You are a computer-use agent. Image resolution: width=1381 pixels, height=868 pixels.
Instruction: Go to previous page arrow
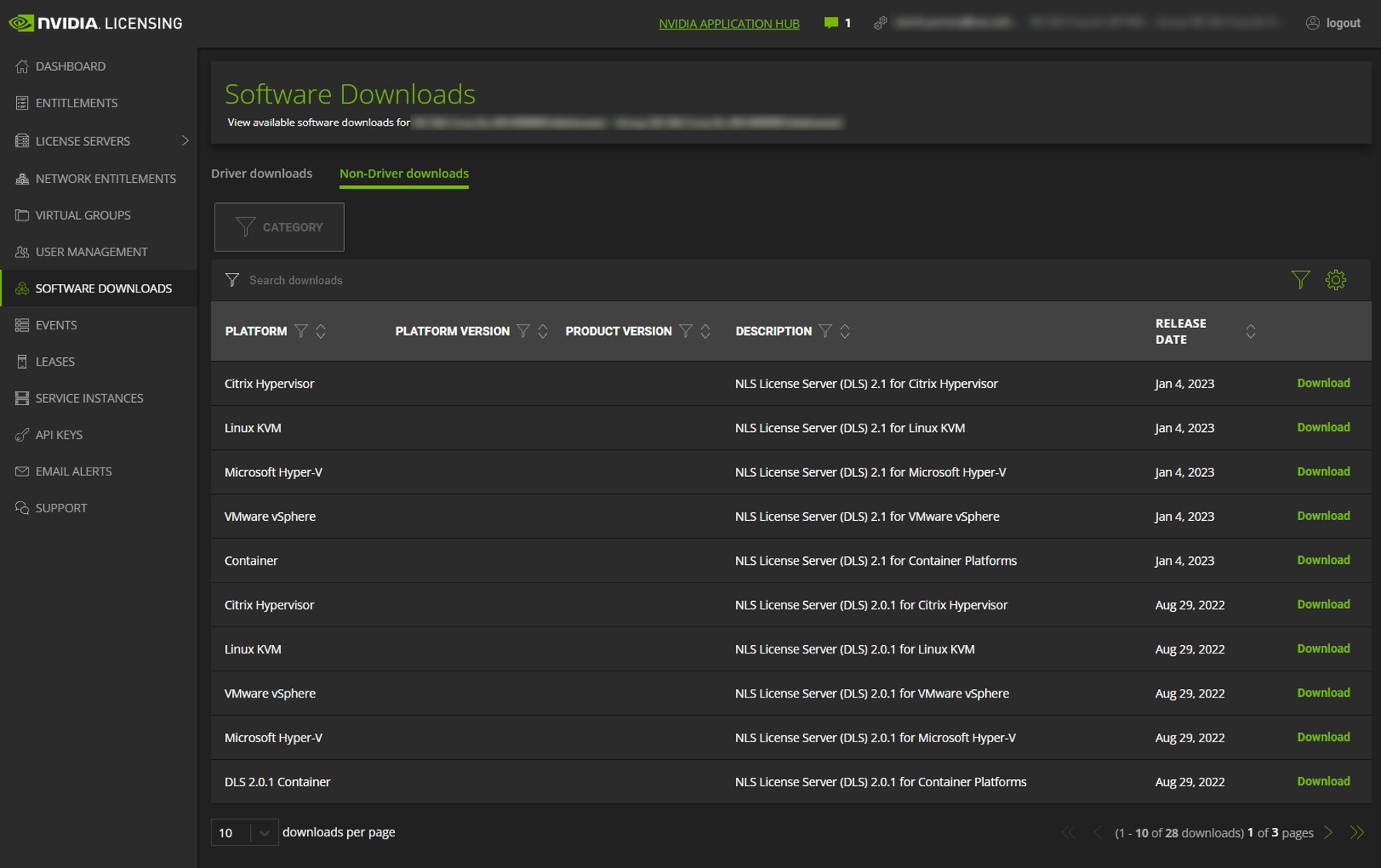pos(1097,833)
